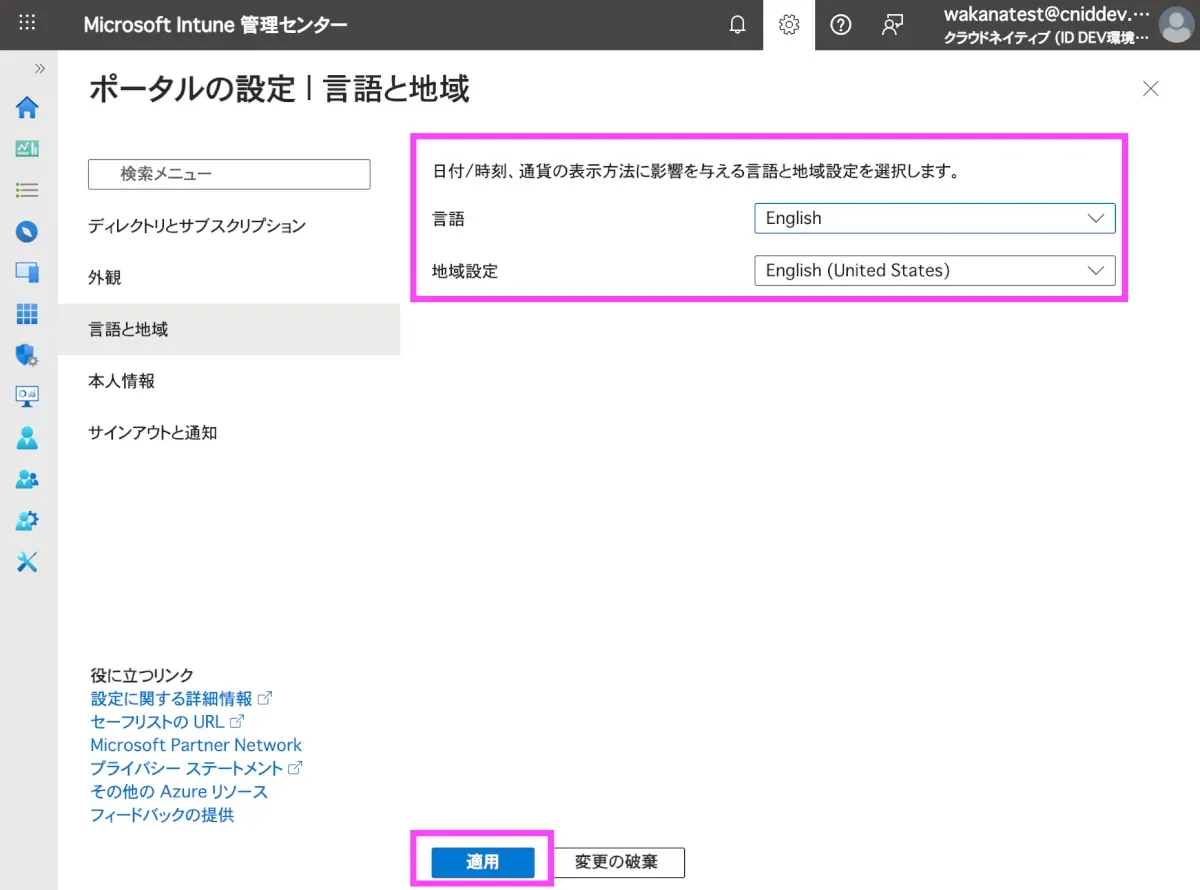This screenshot has height=890, width=1200.
Task: Open the Groups icon in sidebar
Action: (x=27, y=479)
